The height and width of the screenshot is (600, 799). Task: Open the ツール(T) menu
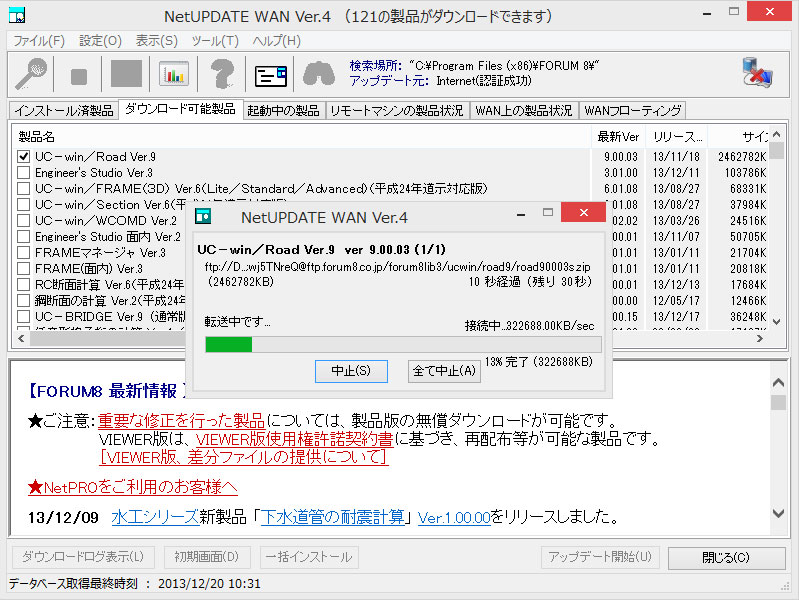pyautogui.click(x=215, y=41)
